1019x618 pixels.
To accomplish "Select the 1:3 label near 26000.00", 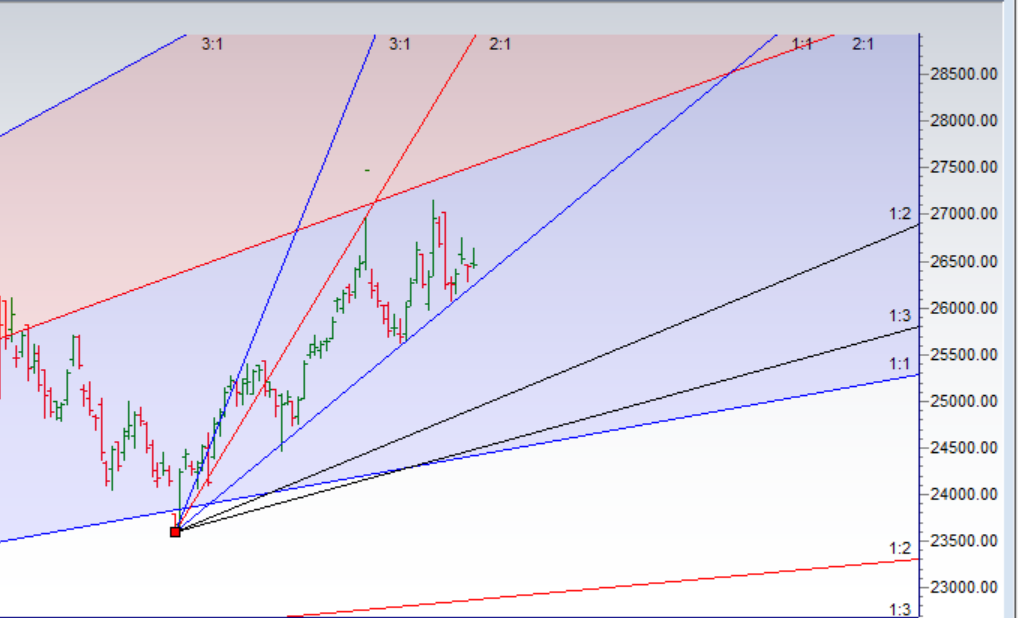I will coord(900,316).
